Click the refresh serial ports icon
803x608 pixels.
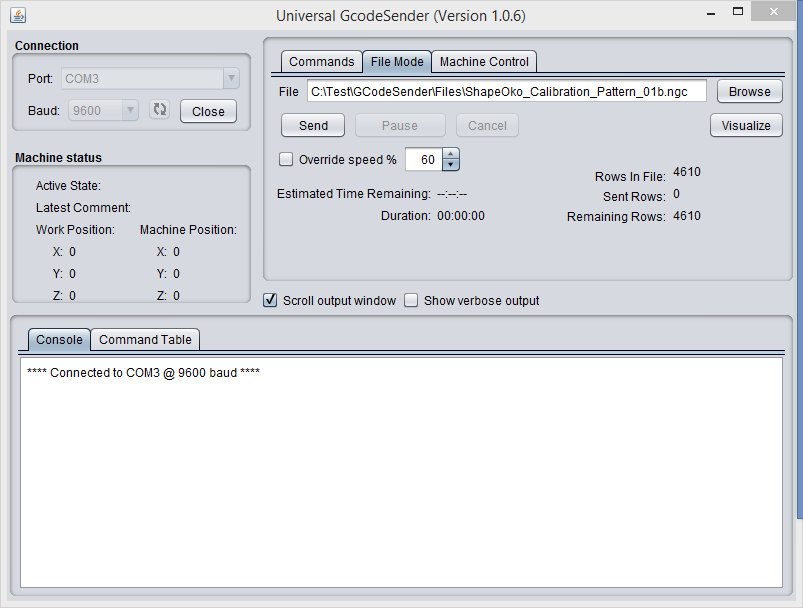[x=159, y=110]
